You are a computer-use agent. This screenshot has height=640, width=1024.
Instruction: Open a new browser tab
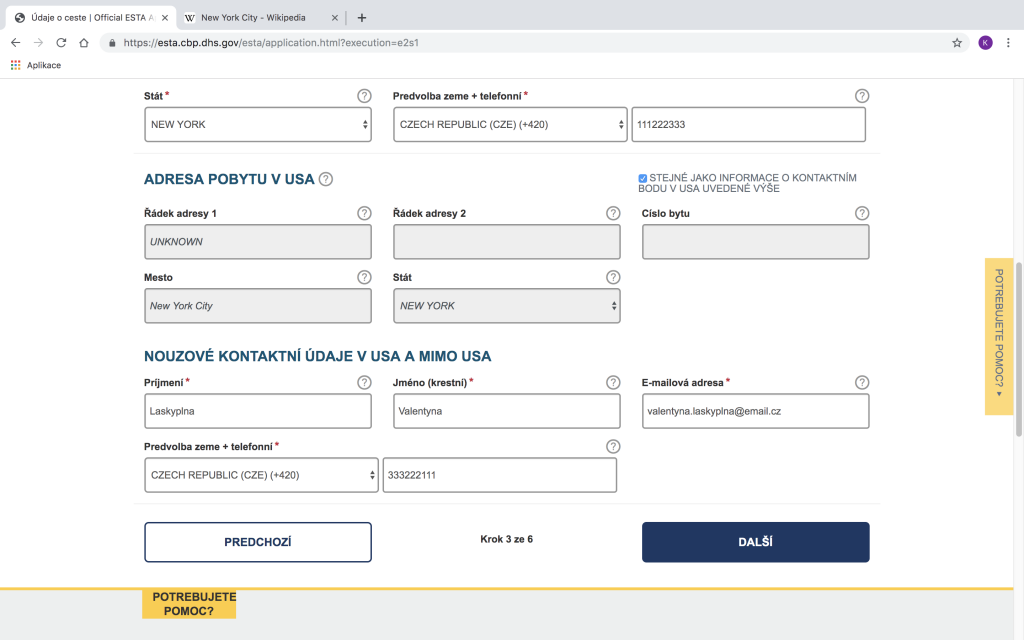point(362,17)
